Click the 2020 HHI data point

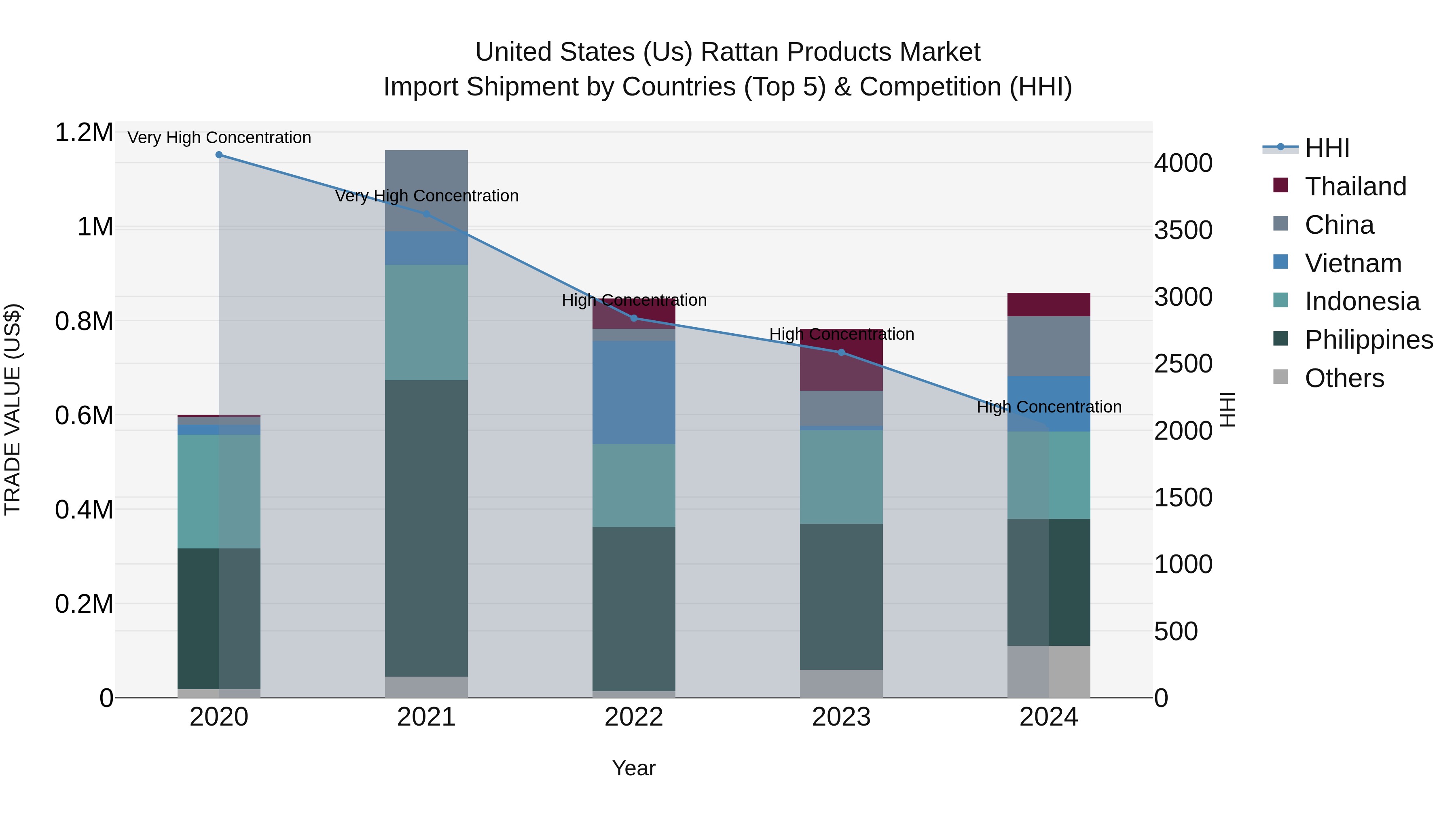click(x=219, y=155)
